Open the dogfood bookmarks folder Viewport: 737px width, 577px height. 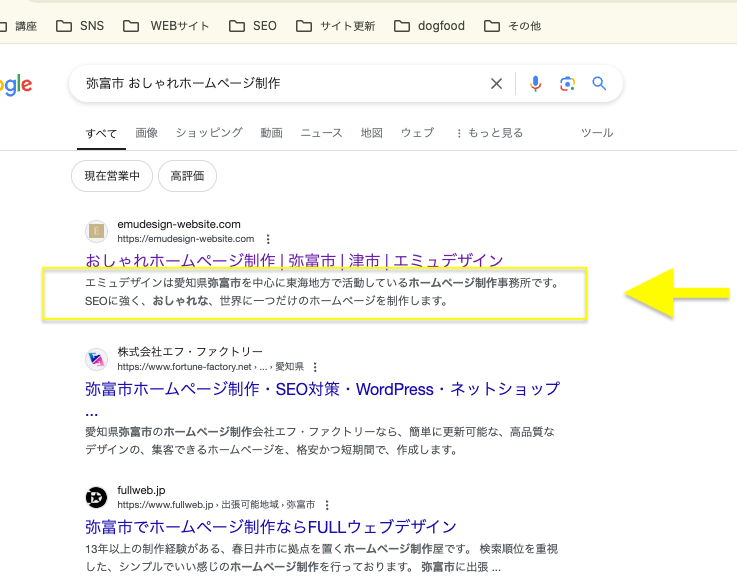(430, 26)
